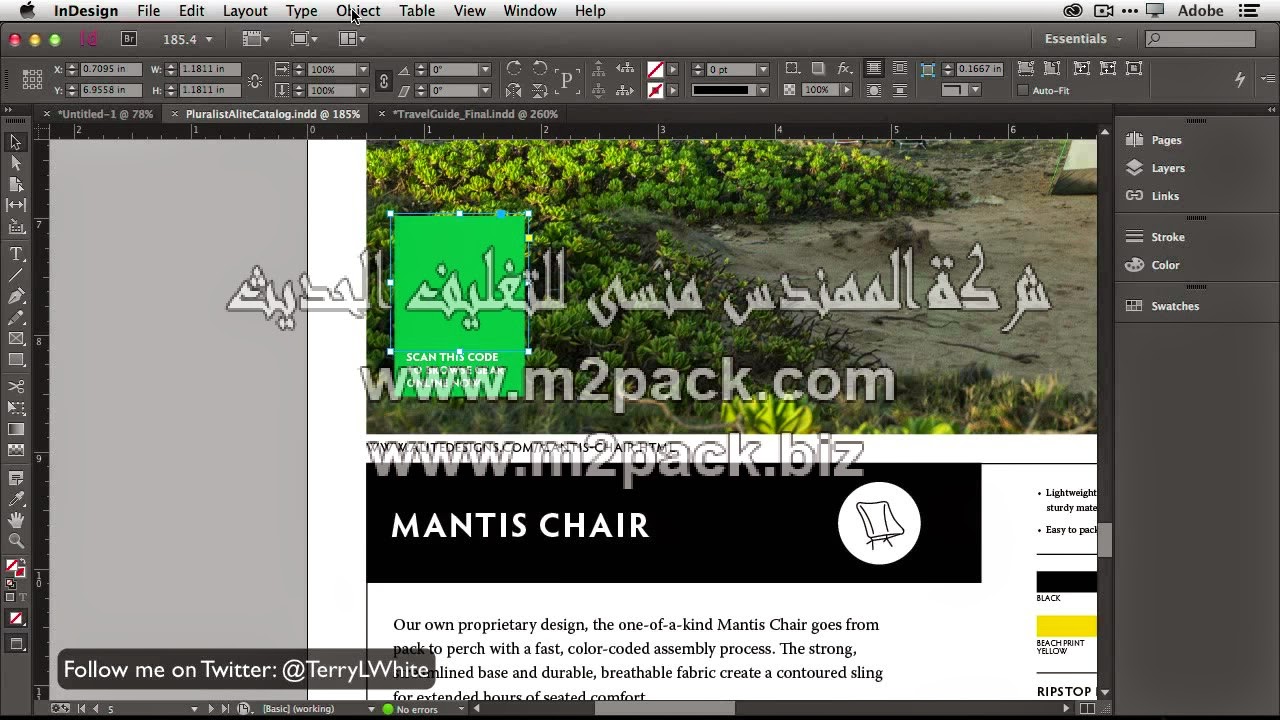Open the stroke weight 0 pt dropdown
The width and height of the screenshot is (1280, 720).
click(x=763, y=70)
